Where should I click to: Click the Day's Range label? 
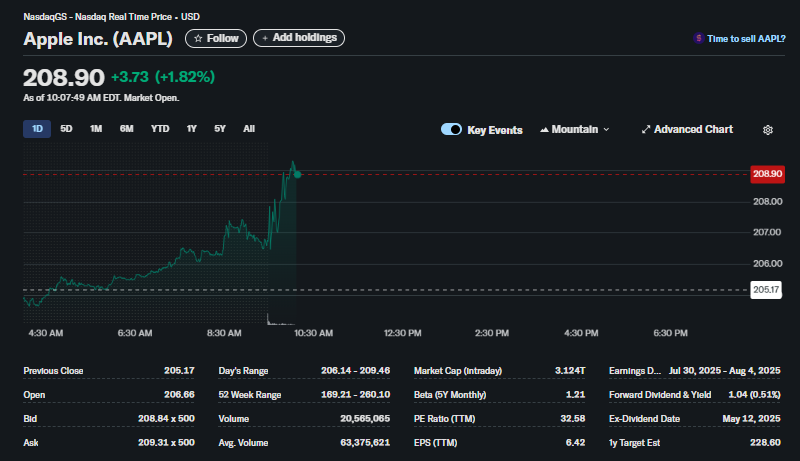click(243, 371)
